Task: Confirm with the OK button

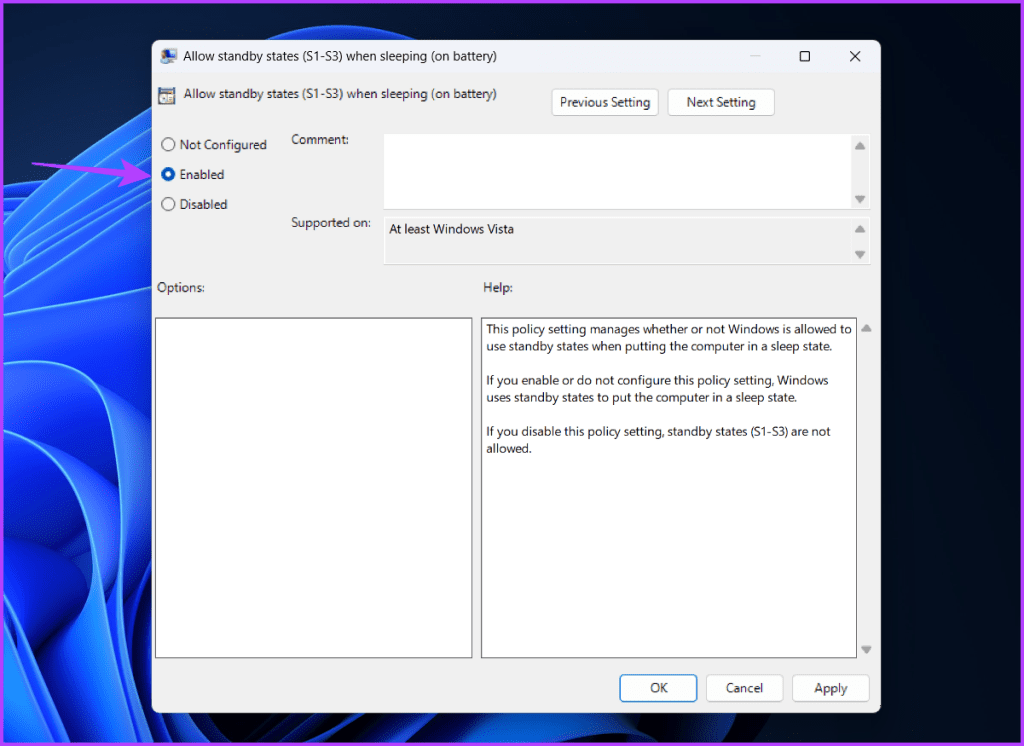Action: (x=658, y=688)
